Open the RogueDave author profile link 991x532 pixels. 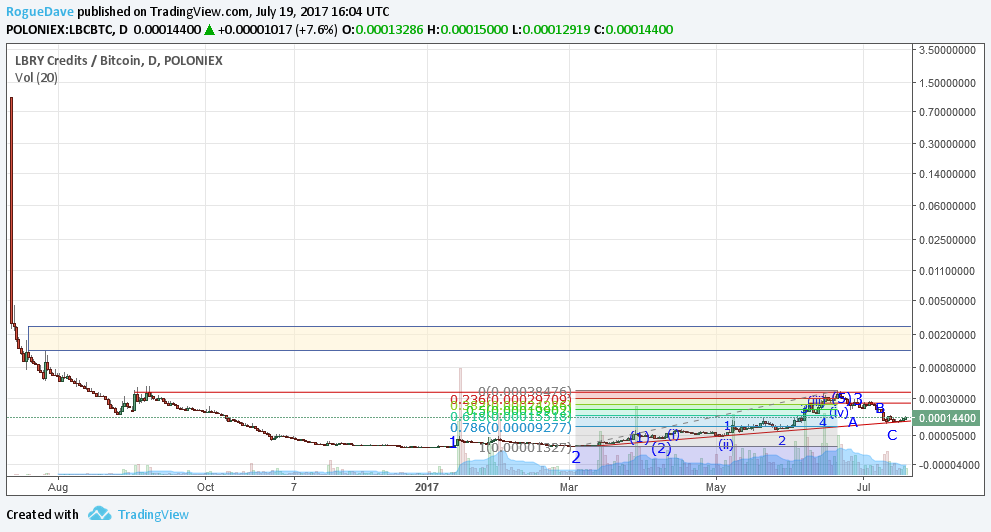[40, 11]
